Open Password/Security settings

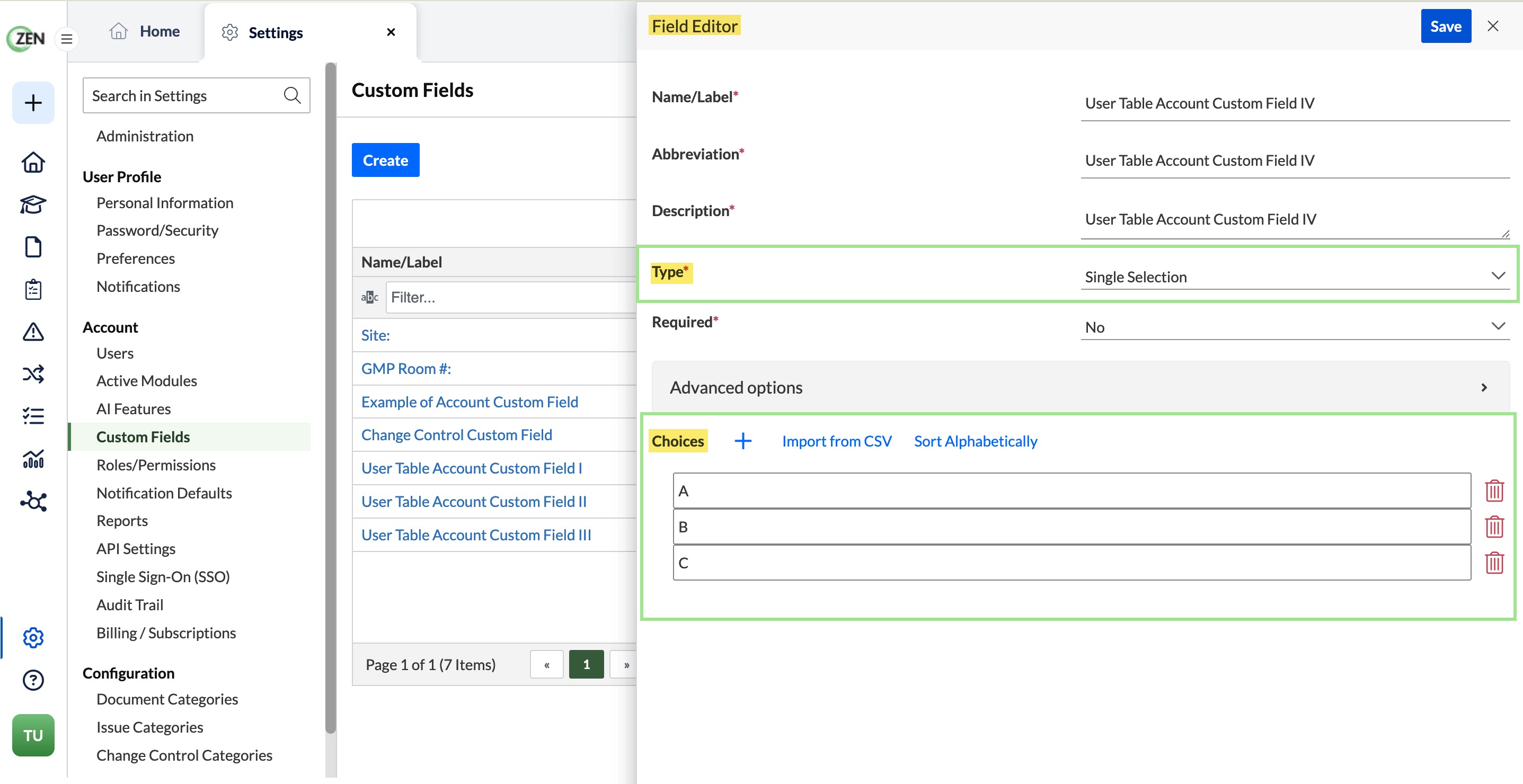point(157,230)
